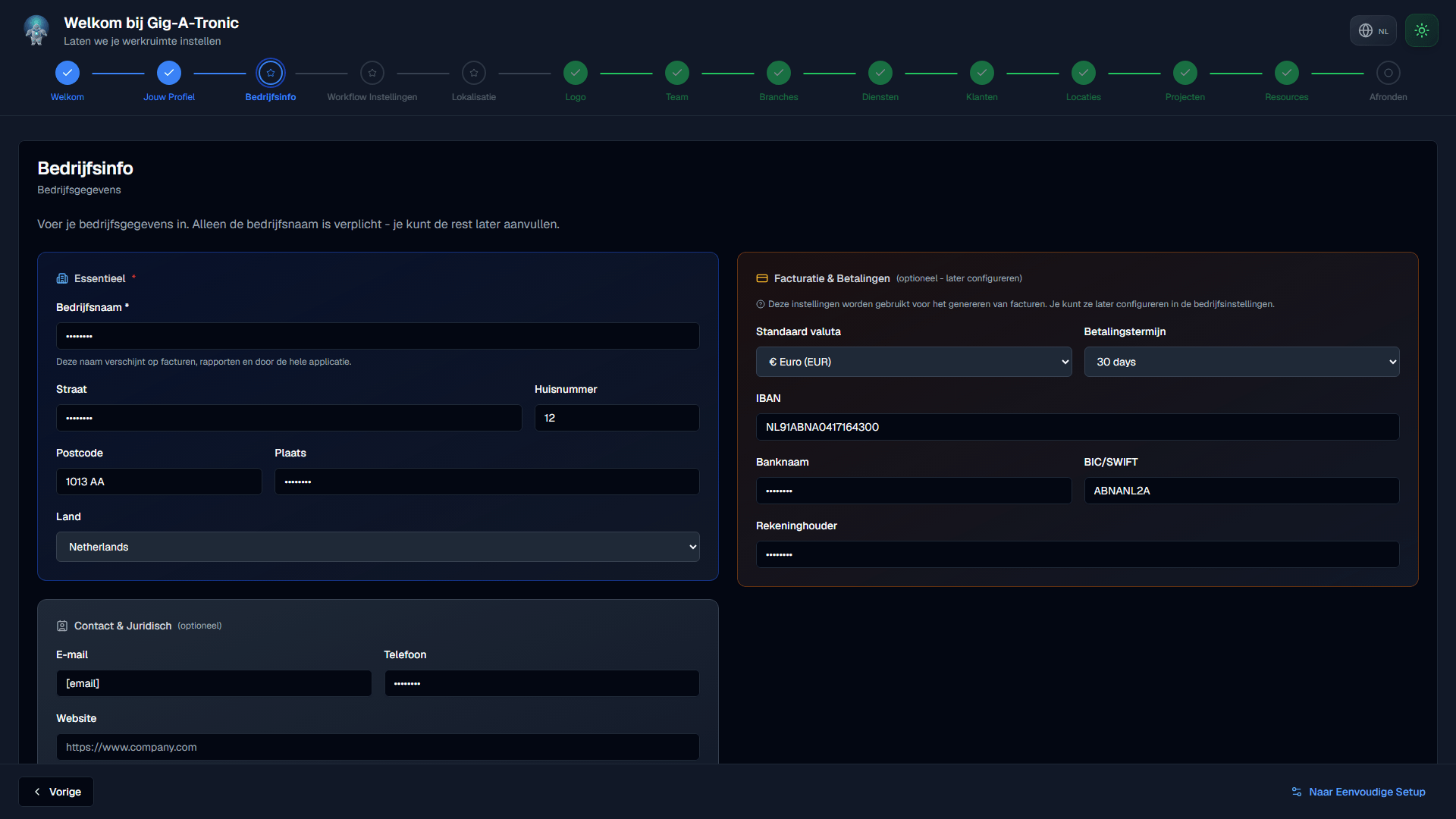The image size is (1456, 819).
Task: Go to the Afronden step circle
Action: pos(1389,73)
